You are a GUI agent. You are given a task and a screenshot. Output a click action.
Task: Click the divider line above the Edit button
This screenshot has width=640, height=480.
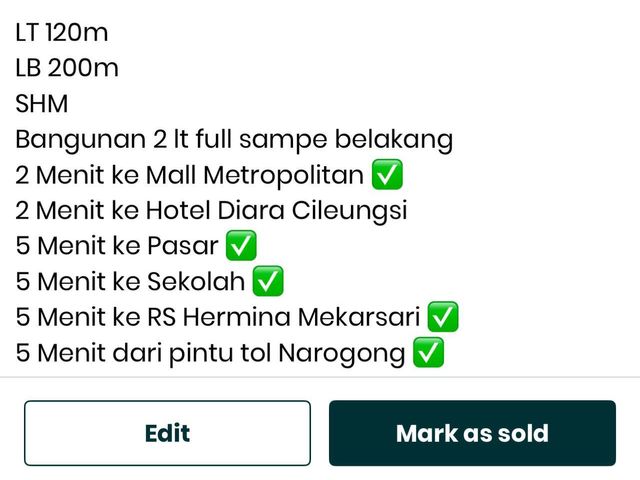point(320,378)
